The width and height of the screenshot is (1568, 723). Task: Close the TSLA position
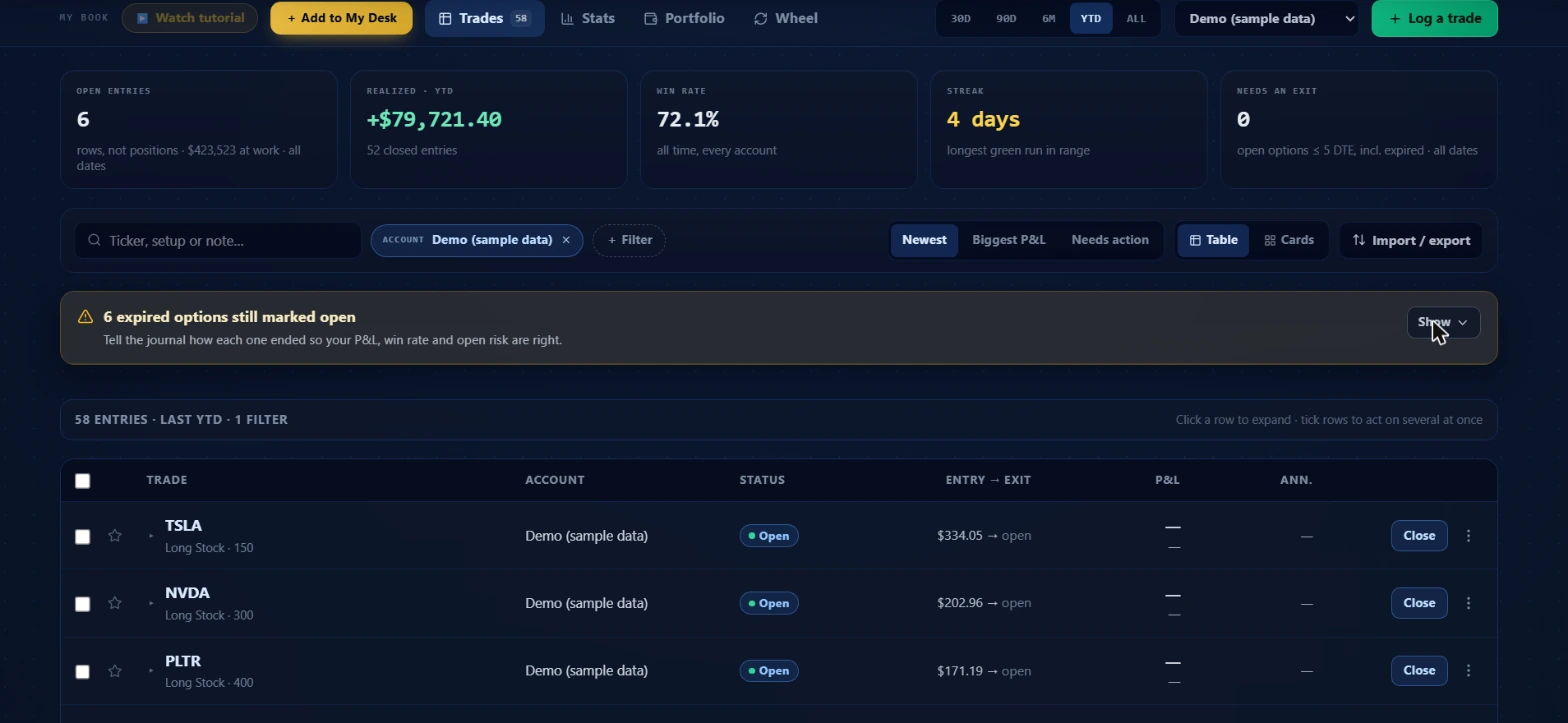pos(1419,536)
